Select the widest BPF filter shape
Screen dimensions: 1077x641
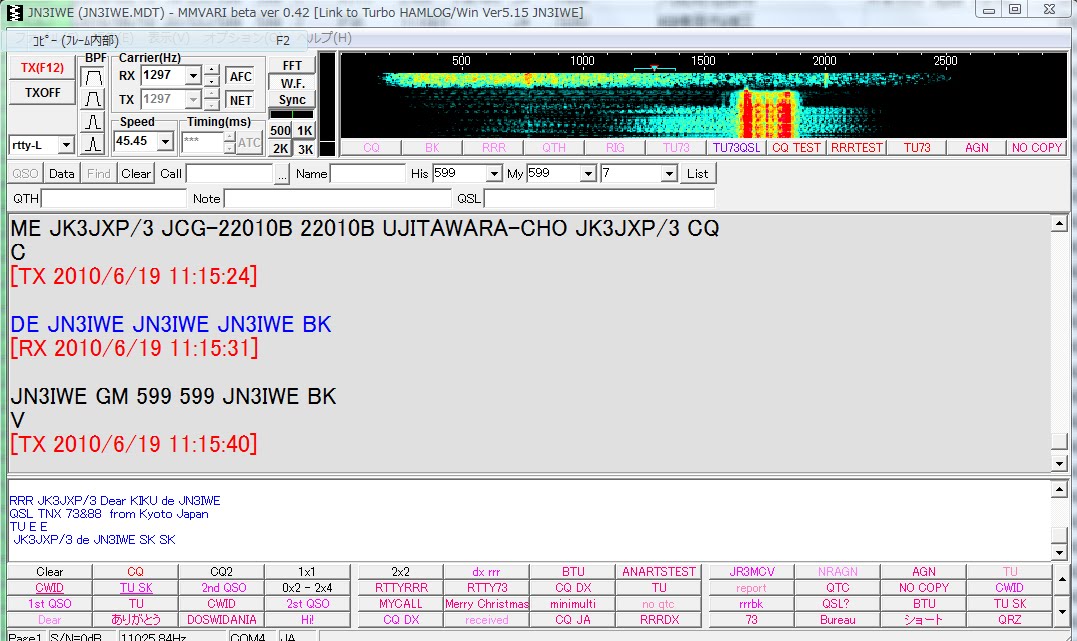coord(93,77)
